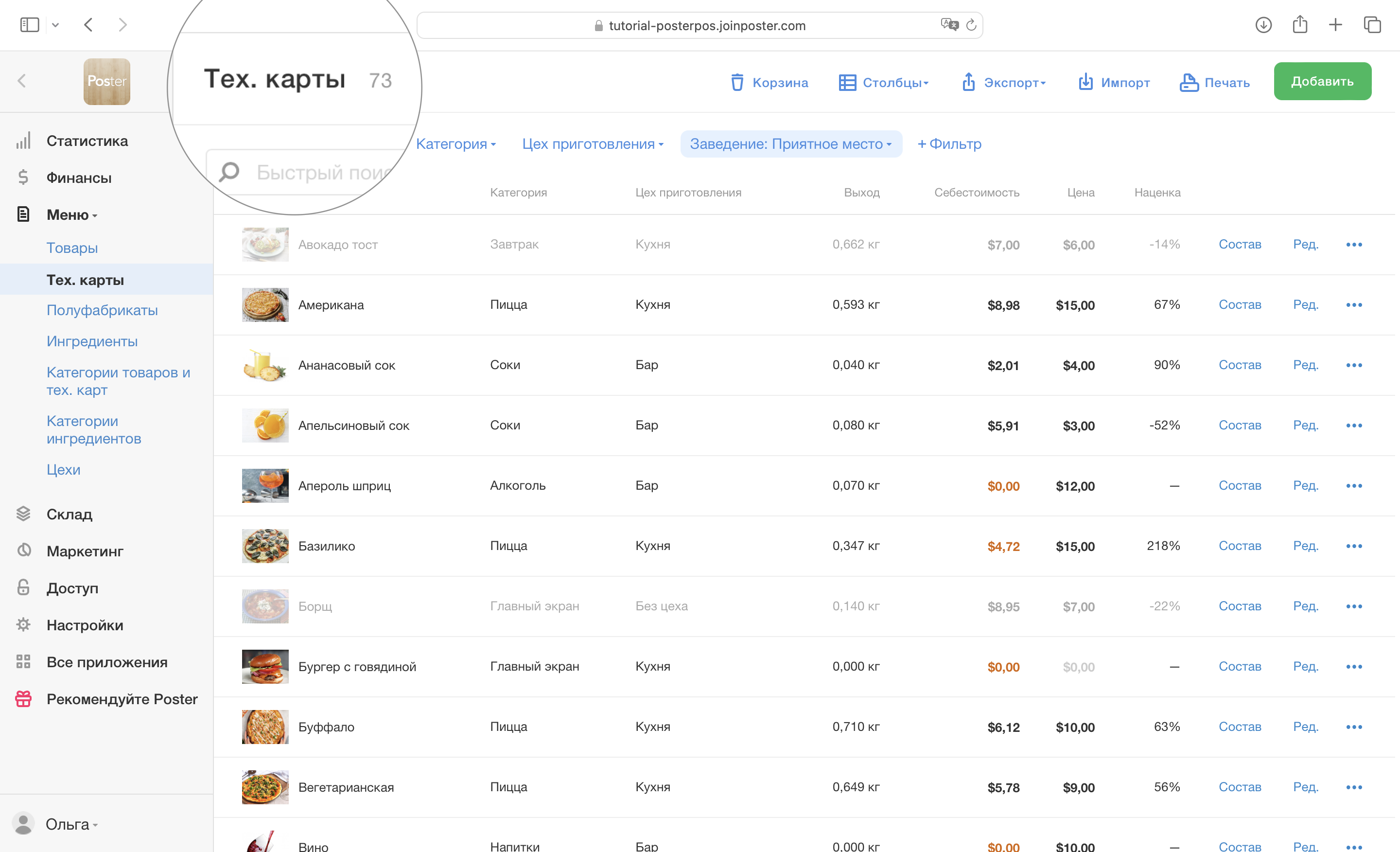Open the Экспорт dropdown
The width and height of the screenshot is (1400, 852).
1004,82
